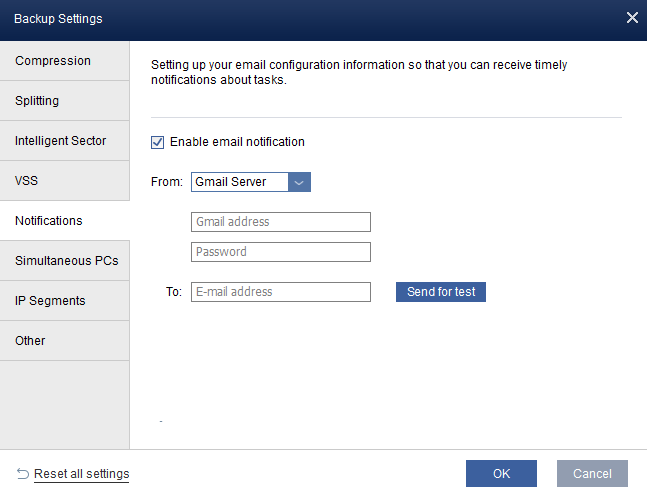Viewport: 647px width, 495px height.
Task: Click the reset arrow icon at bottom left
Action: (x=22, y=473)
